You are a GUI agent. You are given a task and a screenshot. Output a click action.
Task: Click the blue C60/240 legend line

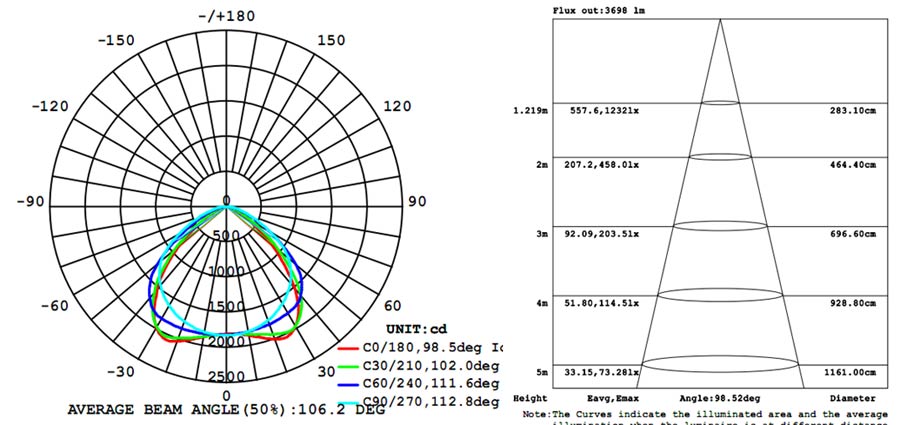(348, 384)
